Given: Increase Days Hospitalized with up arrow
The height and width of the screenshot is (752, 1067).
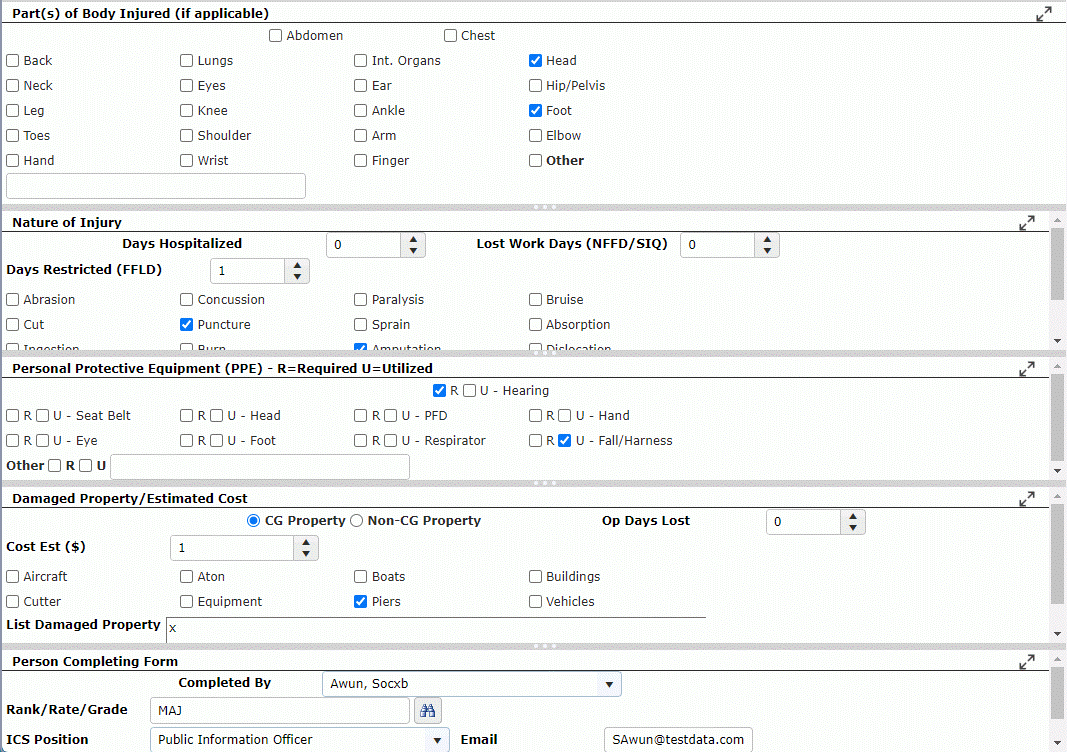Looking at the screenshot, I should click(414, 240).
